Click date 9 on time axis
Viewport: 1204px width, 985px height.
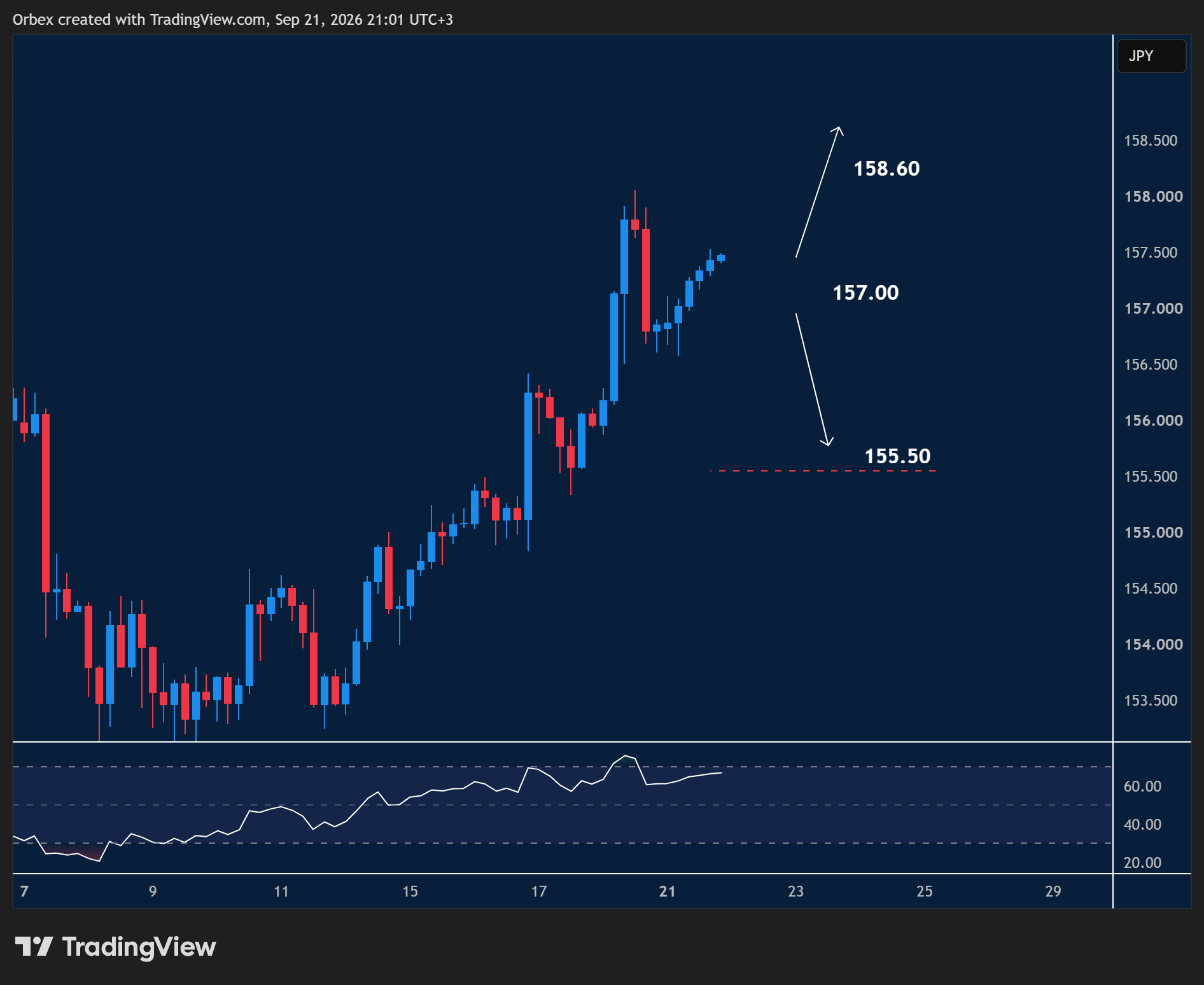point(153,891)
